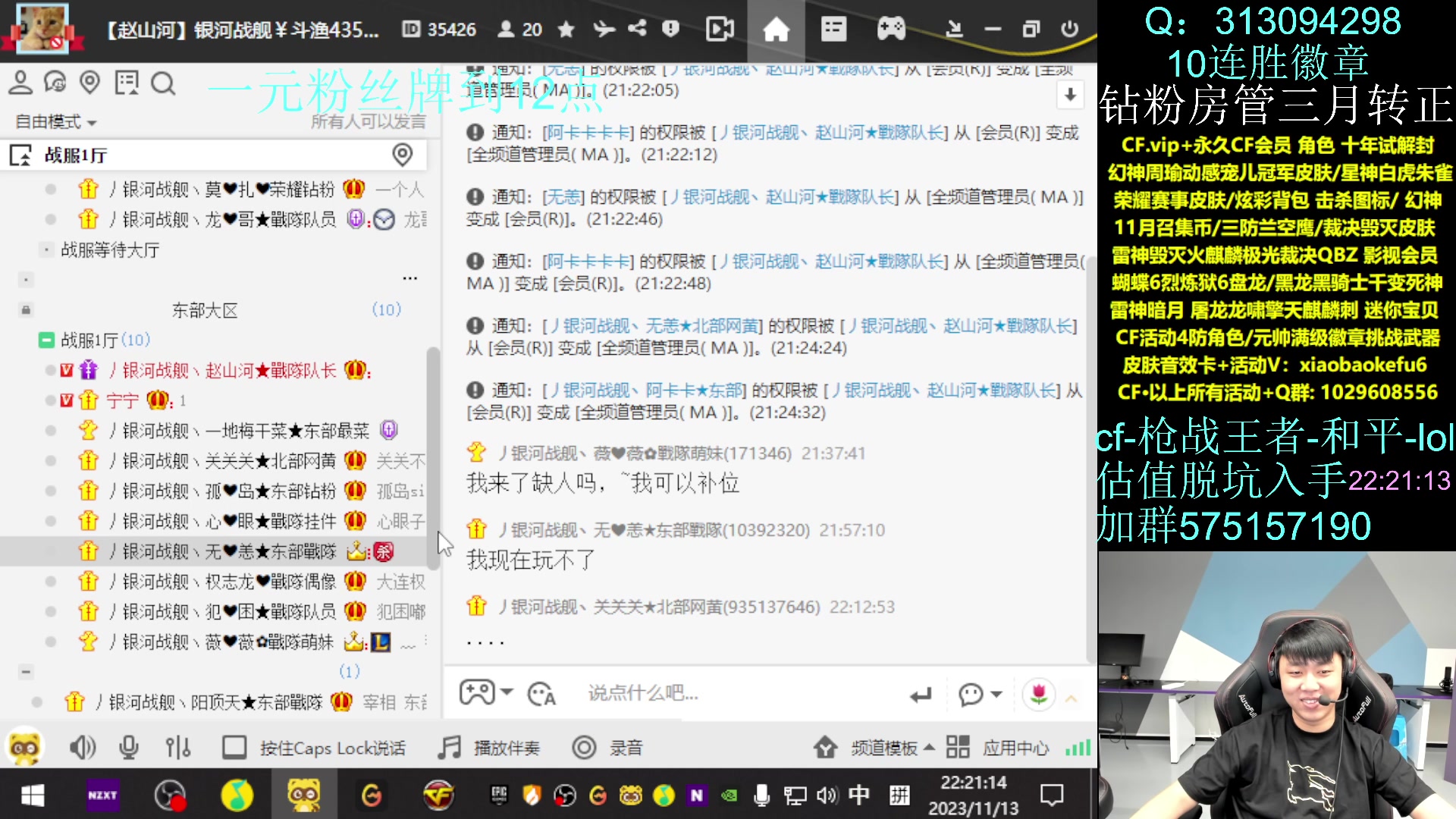Image resolution: width=1456 pixels, height=819 pixels.
Task: Click the airplane shortcut icon
Action: pyautogui.click(x=604, y=30)
